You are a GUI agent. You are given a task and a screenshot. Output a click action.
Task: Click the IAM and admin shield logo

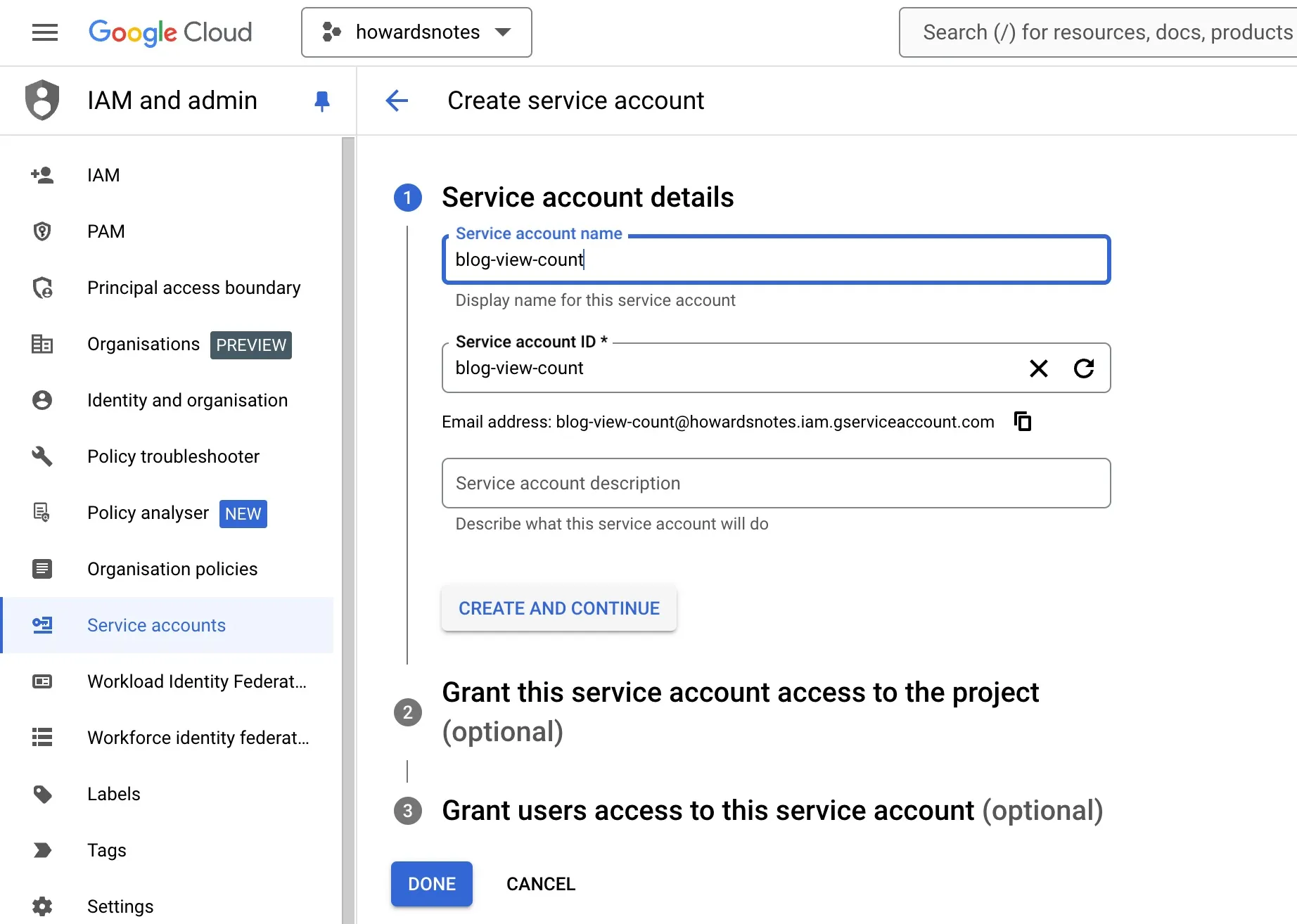43,100
